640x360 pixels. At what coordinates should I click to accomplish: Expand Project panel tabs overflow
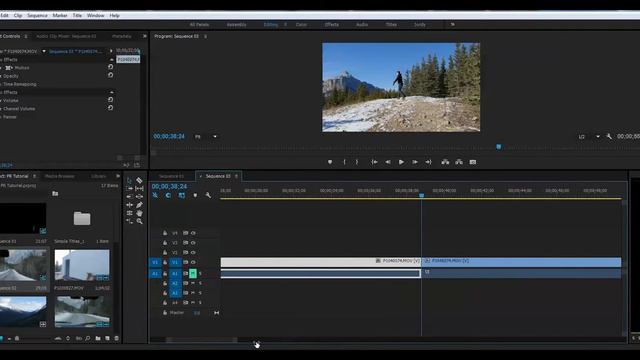[118, 176]
